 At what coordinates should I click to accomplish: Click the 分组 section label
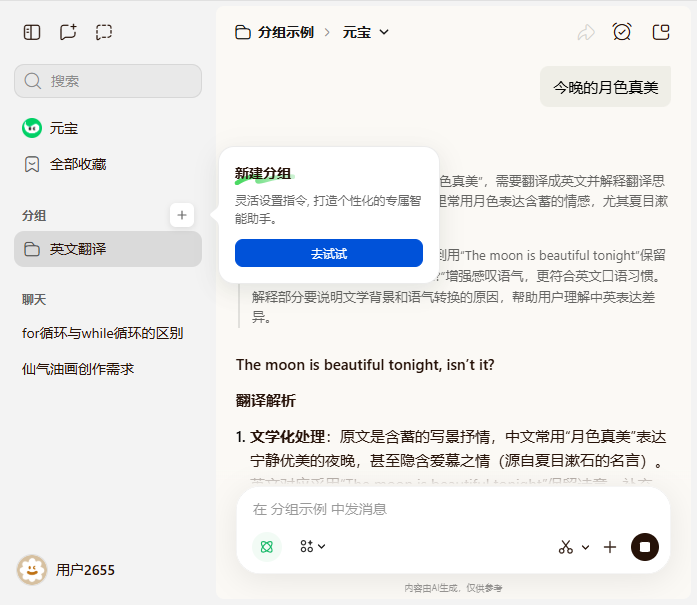click(34, 216)
